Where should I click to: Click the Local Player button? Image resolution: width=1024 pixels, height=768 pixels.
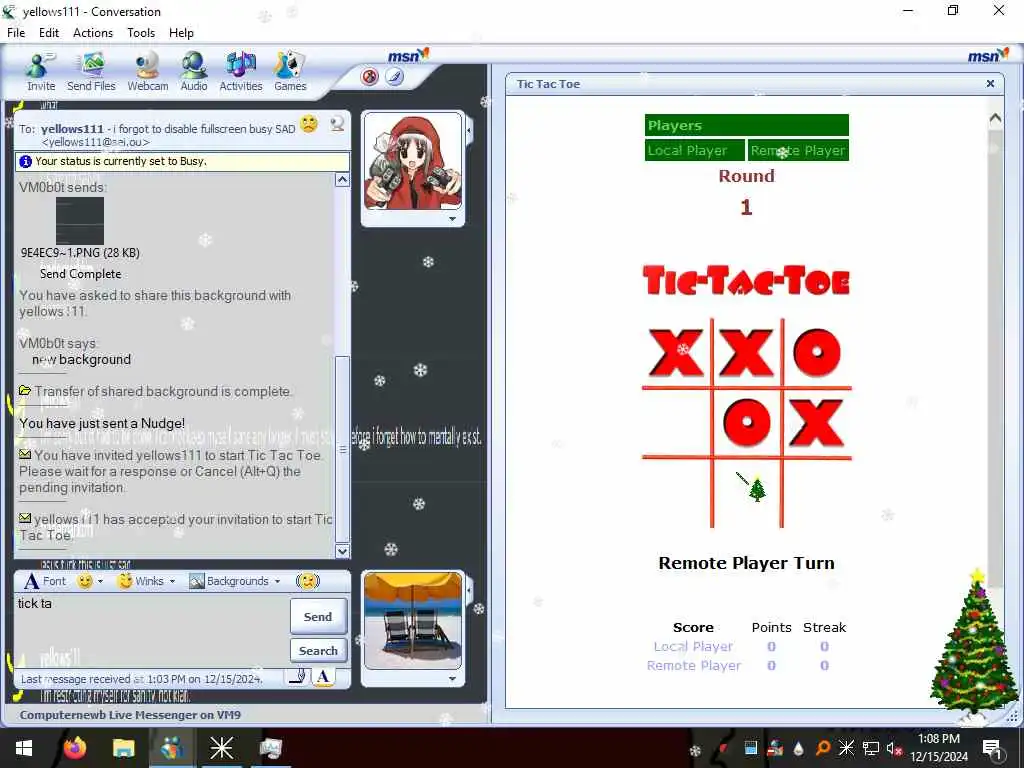coord(694,150)
